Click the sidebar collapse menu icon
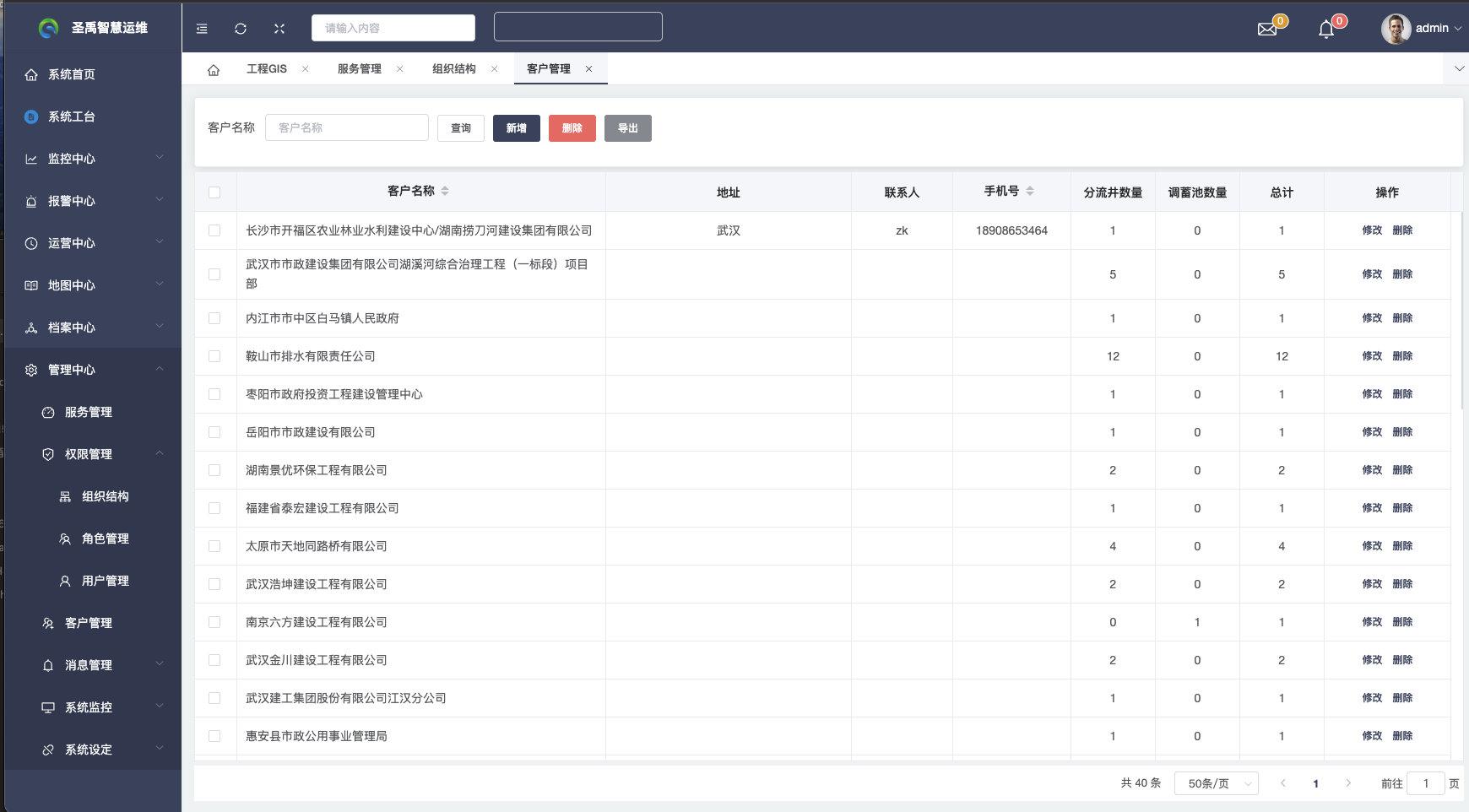 202,29
